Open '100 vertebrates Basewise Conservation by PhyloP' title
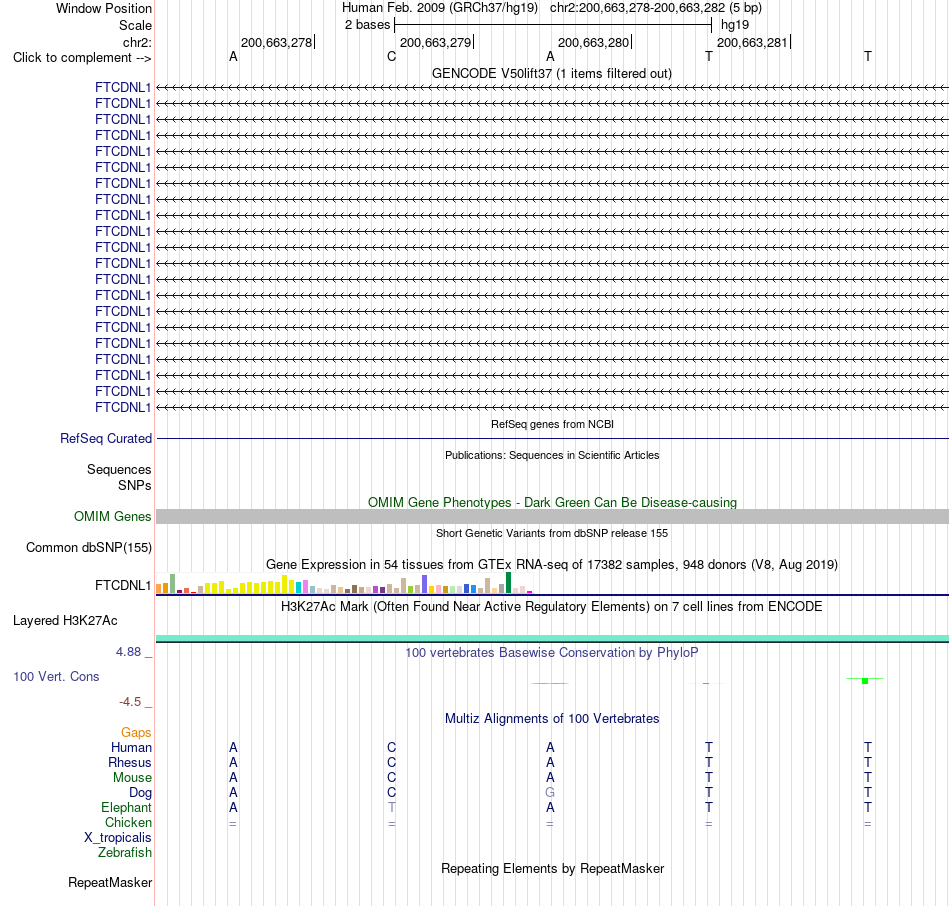Image resolution: width=950 pixels, height=906 pixels. (552, 653)
